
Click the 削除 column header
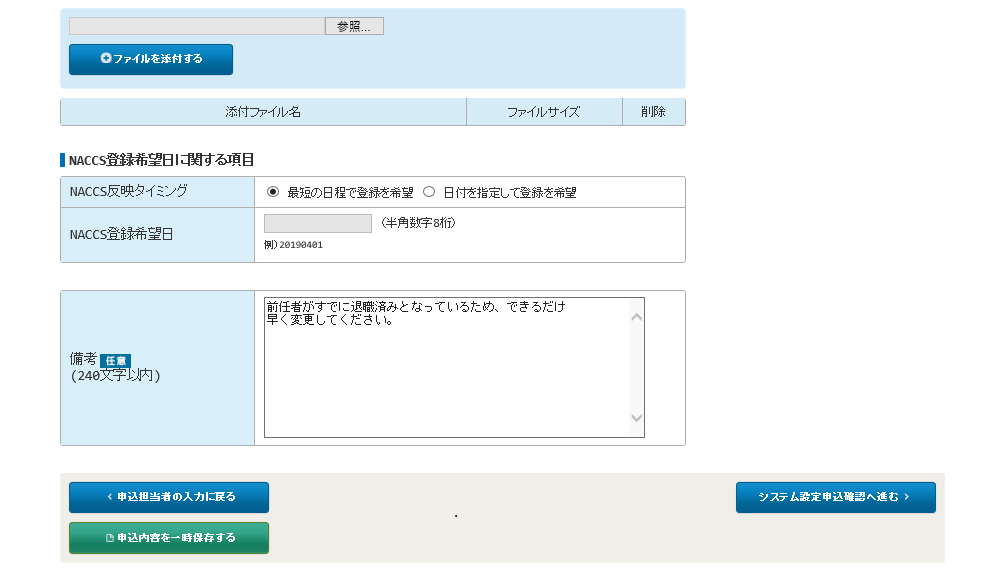pyautogui.click(x=653, y=112)
